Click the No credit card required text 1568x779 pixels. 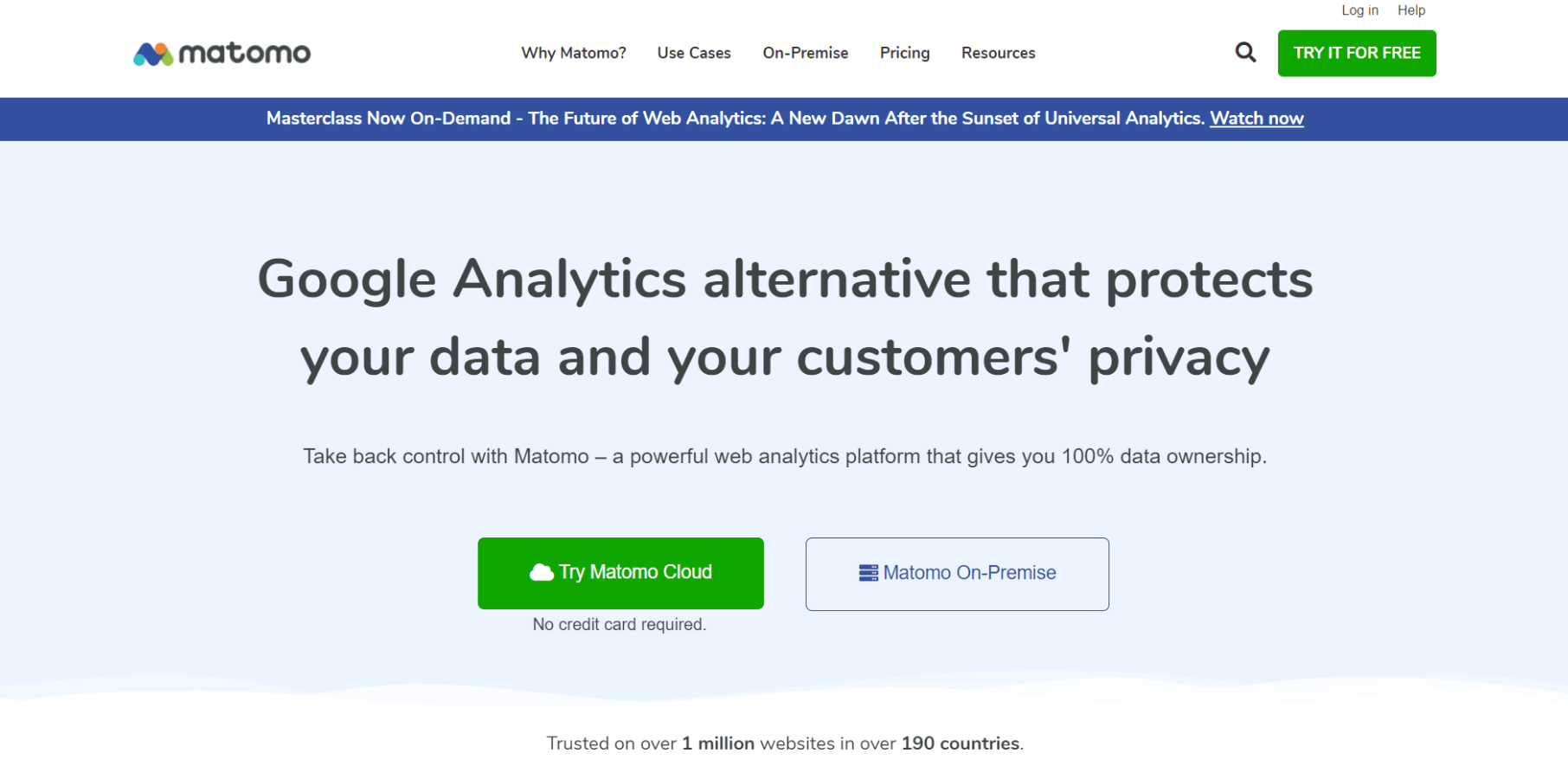coord(620,623)
